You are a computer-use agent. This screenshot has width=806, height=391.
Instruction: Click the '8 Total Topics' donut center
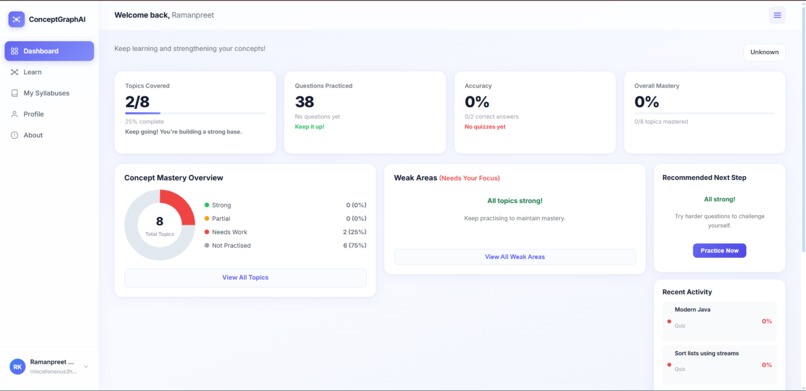[159, 225]
